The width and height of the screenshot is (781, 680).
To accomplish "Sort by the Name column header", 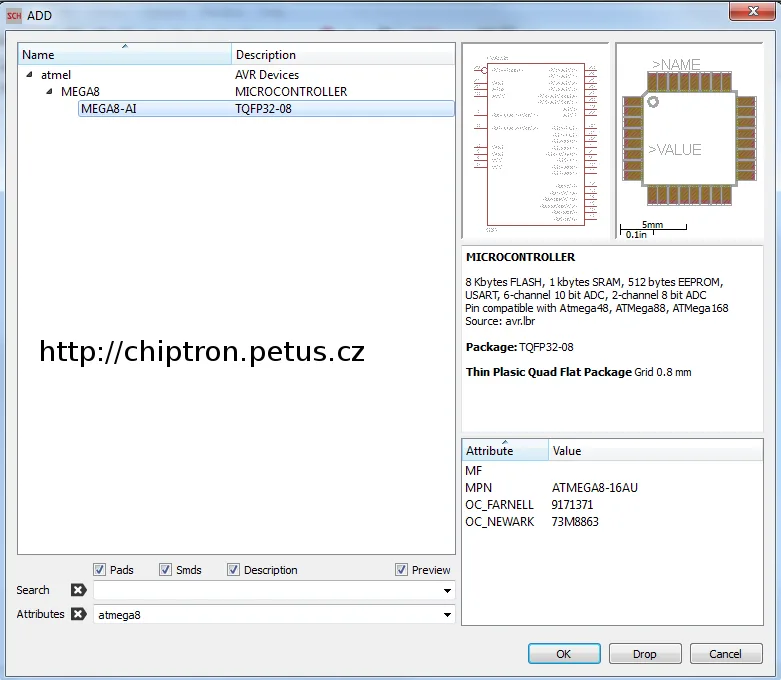I will coord(125,54).
